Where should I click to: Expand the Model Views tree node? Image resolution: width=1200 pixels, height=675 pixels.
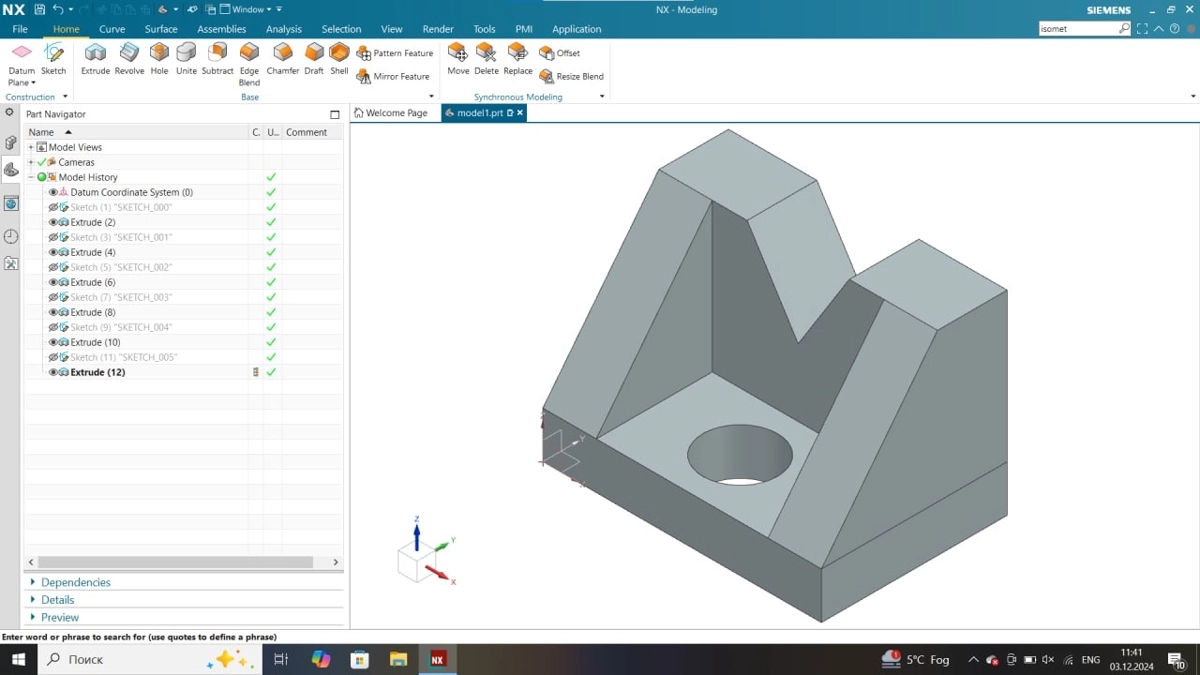[x=31, y=147]
